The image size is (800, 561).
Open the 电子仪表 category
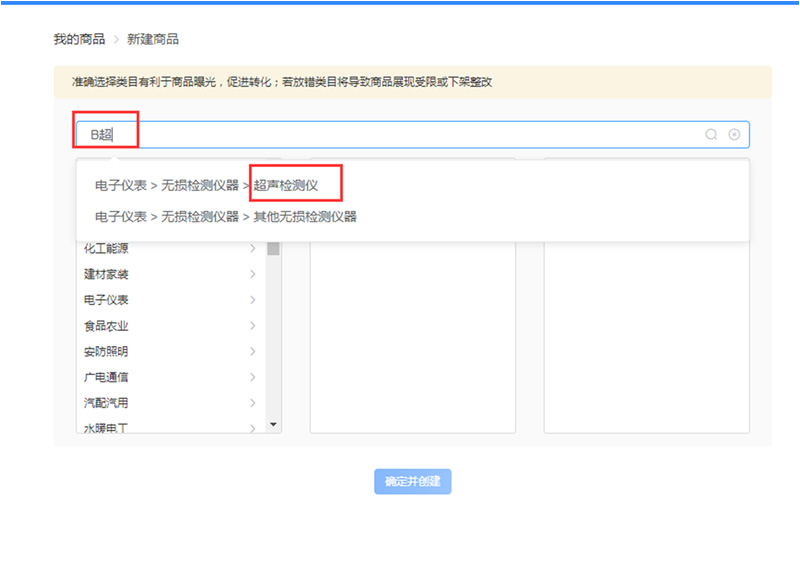[106, 300]
